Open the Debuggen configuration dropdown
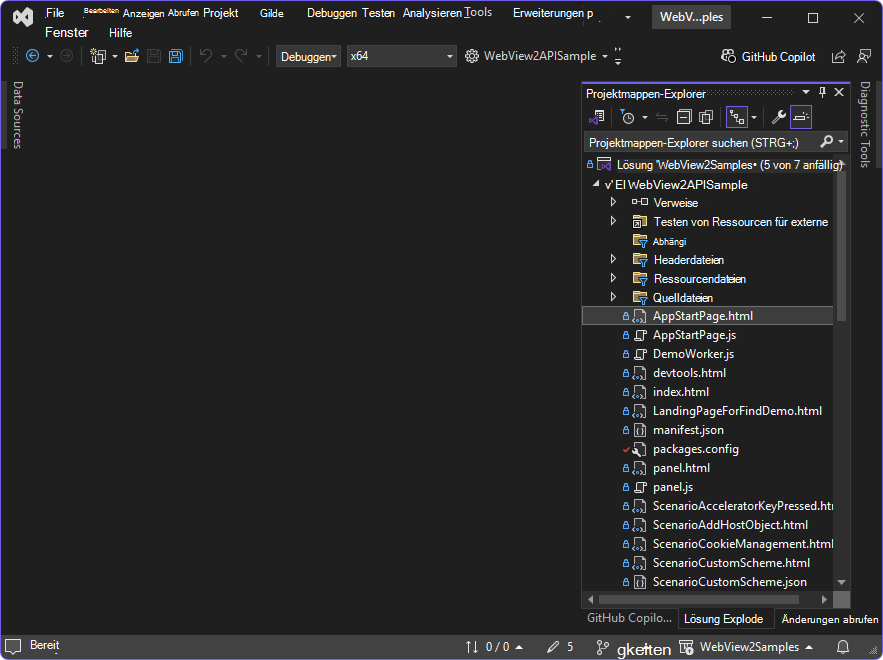 (x=307, y=56)
